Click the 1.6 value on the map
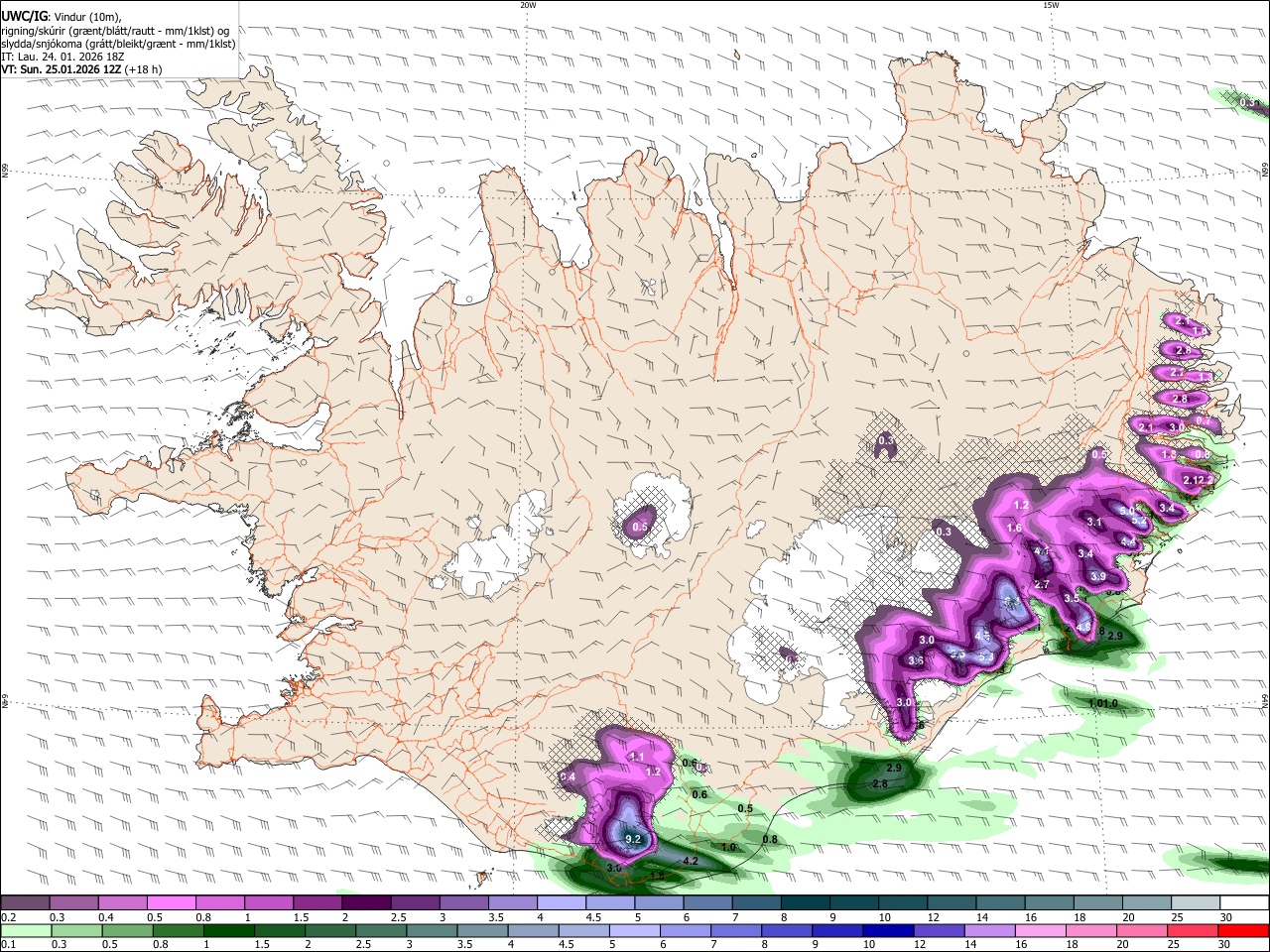 pyautogui.click(x=1014, y=529)
